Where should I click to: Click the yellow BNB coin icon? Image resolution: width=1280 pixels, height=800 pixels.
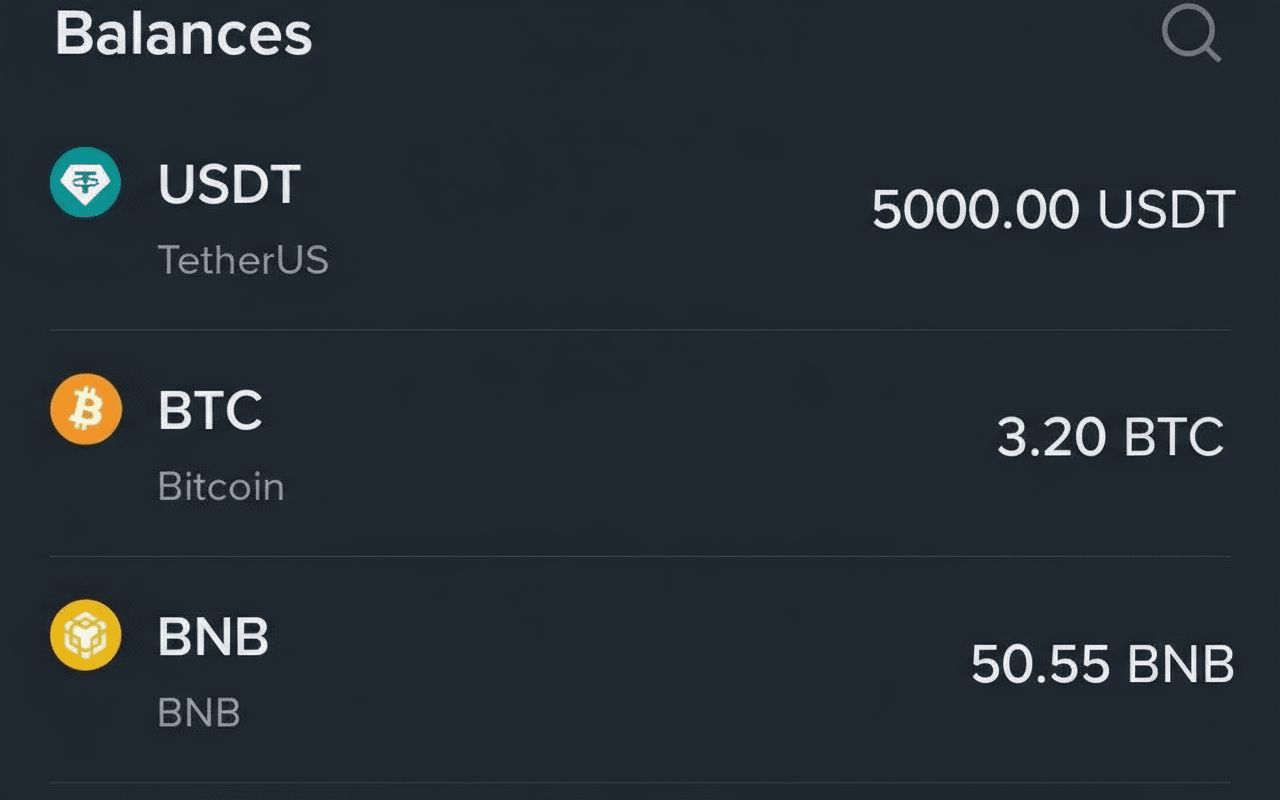86,636
